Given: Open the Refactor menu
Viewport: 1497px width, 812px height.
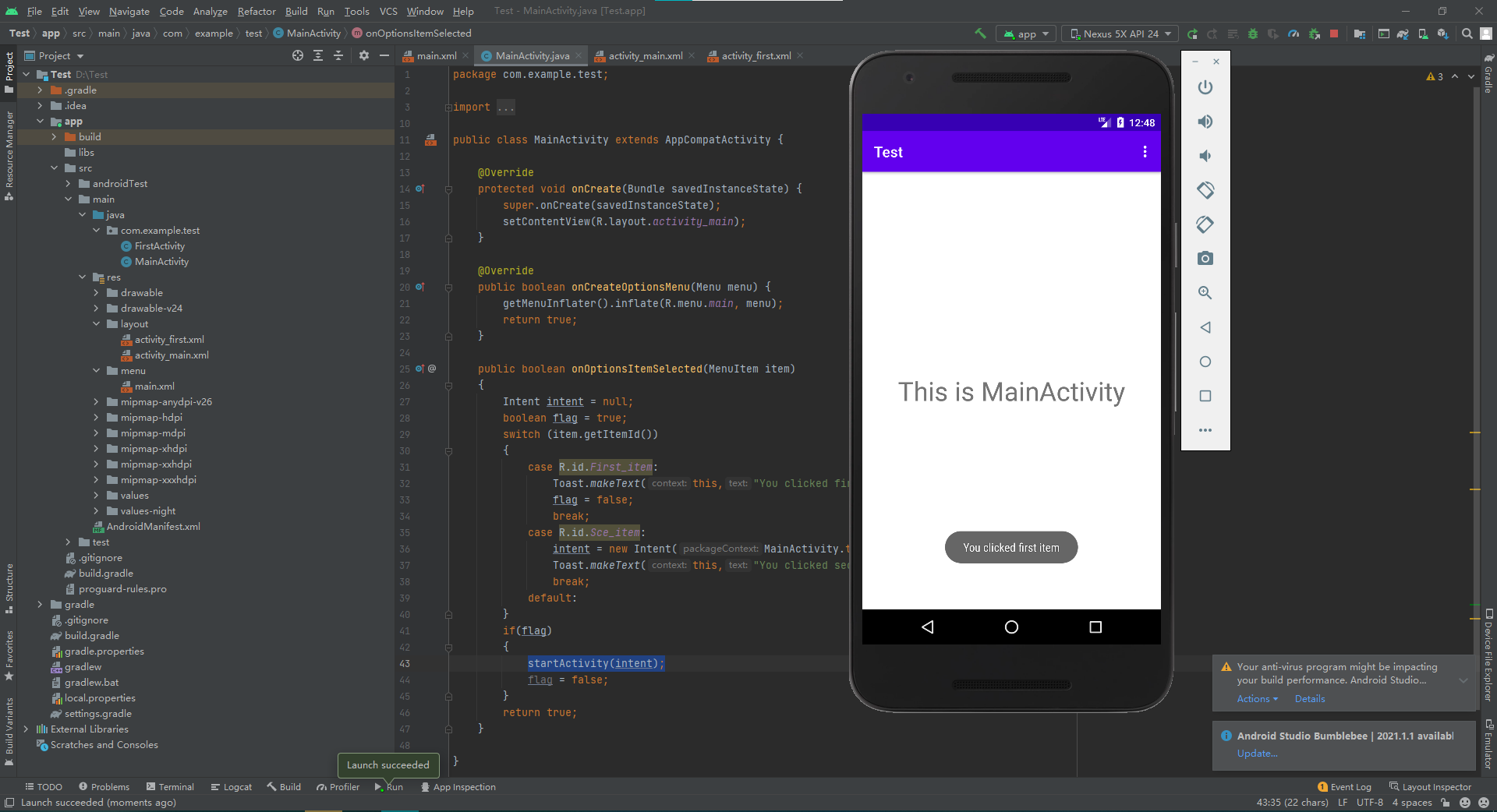Looking at the screenshot, I should (257, 11).
